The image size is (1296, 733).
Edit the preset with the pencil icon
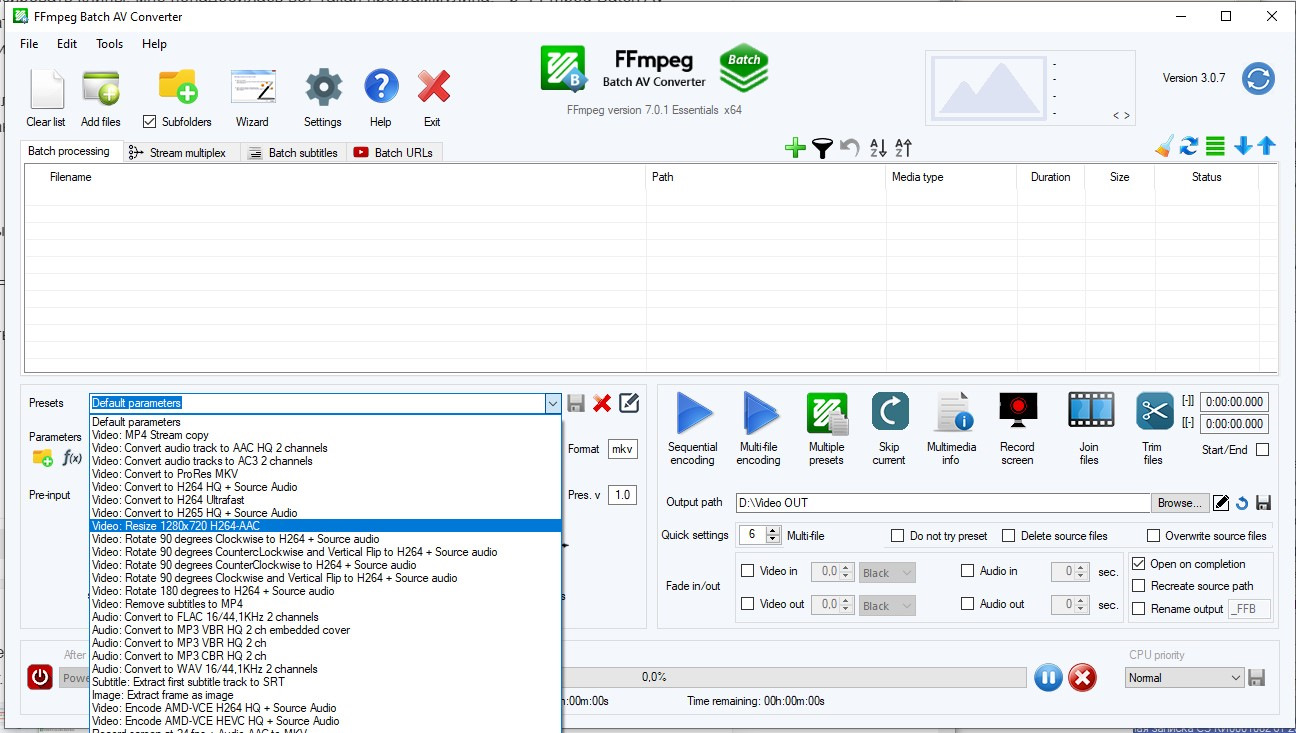pos(629,403)
